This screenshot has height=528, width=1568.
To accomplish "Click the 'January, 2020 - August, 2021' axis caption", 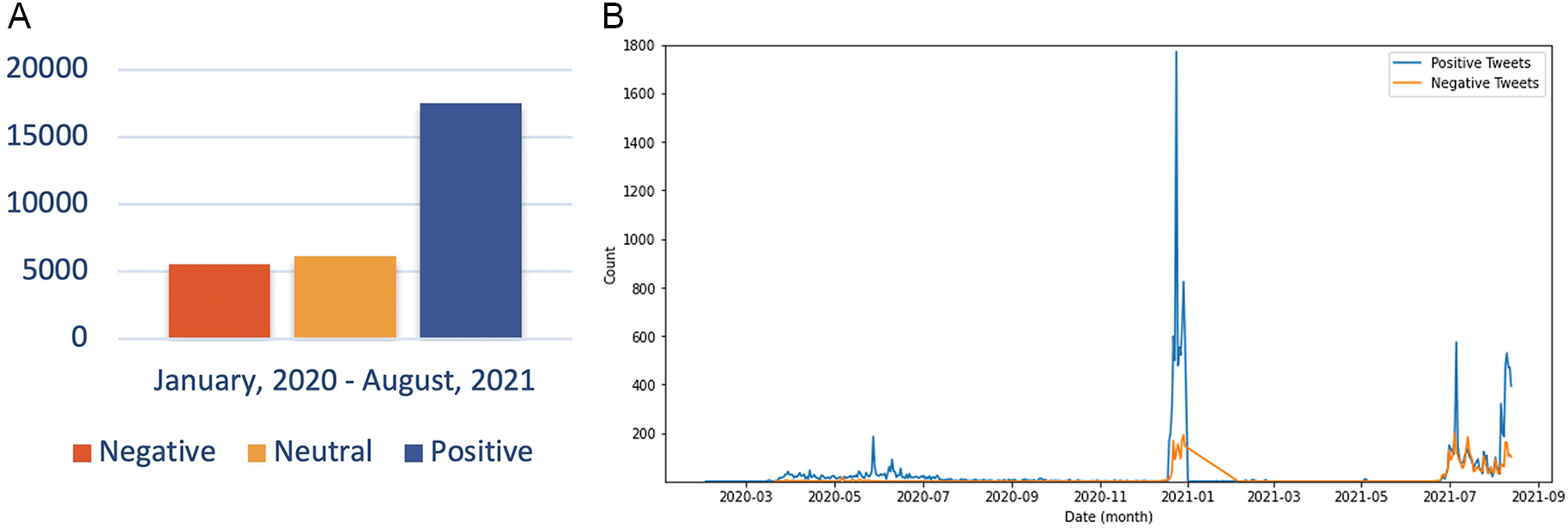I will (x=343, y=380).
